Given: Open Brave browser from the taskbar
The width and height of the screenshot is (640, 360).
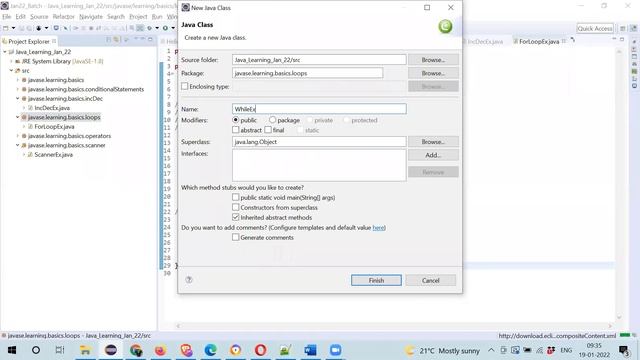Looking at the screenshot, I should pyautogui.click(x=186, y=350).
